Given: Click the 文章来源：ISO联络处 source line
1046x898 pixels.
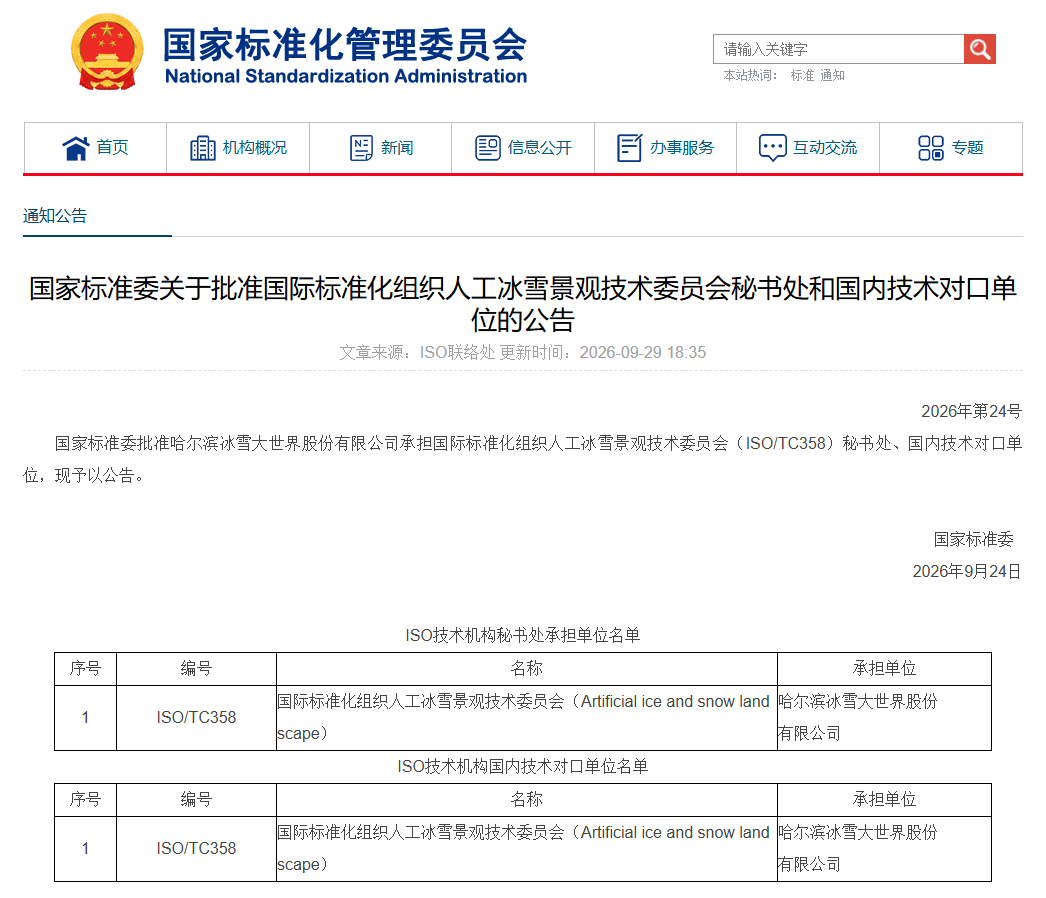Looking at the screenshot, I should 417,352.
